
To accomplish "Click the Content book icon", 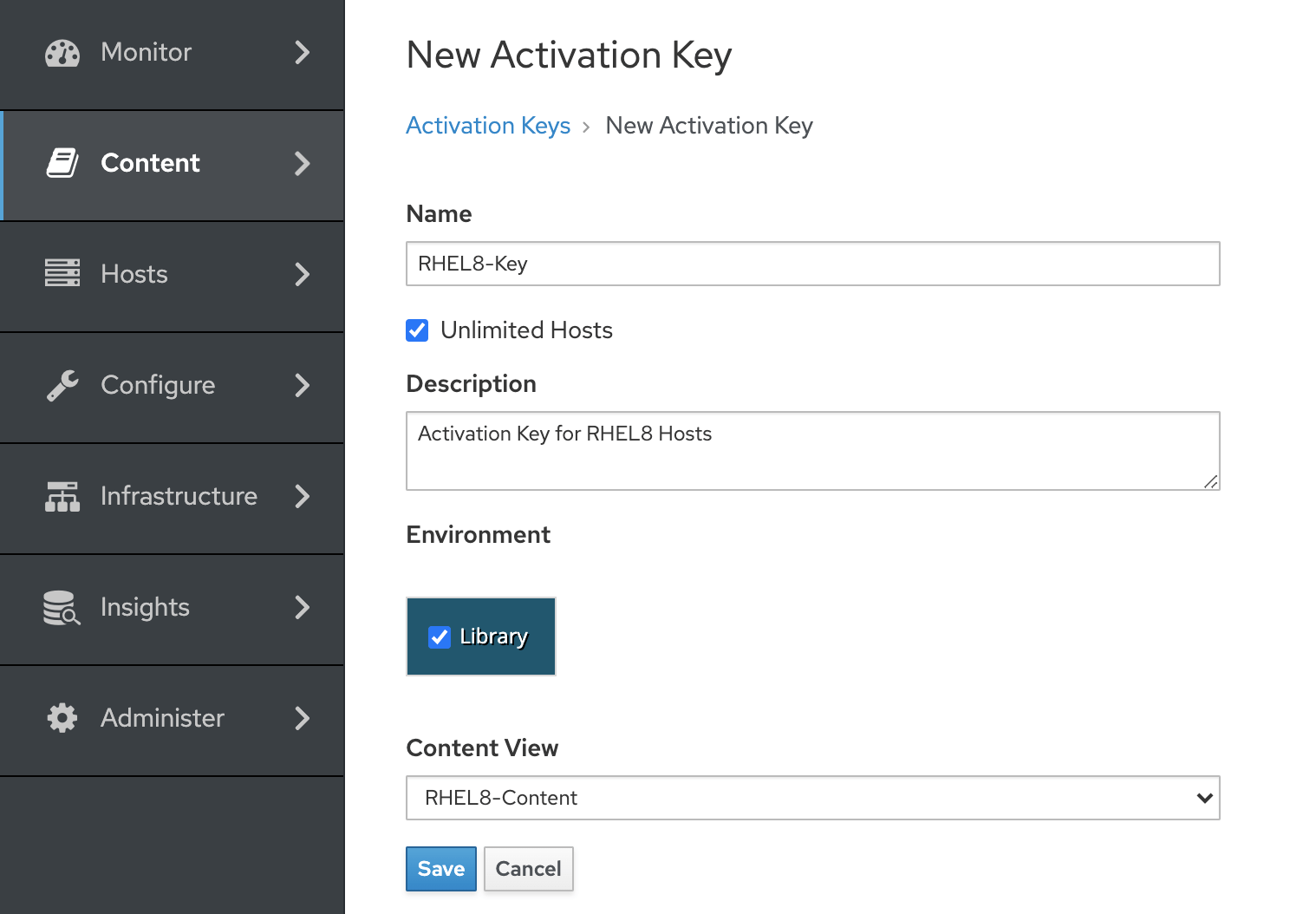I will tap(62, 163).
